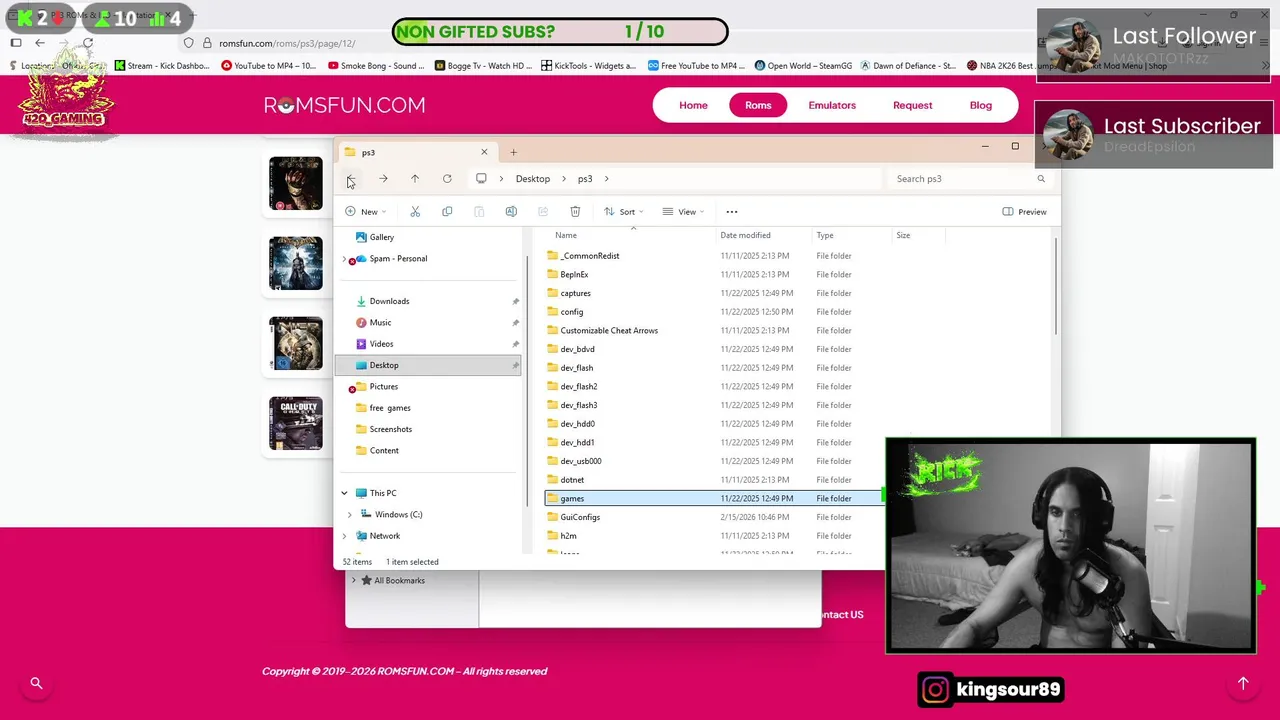Close the ps3 Explorer tab
This screenshot has height=720, width=1280.
[484, 152]
